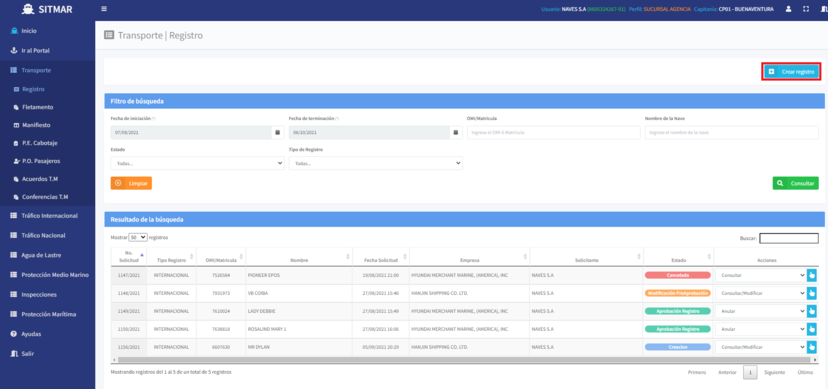Click the SITMAR ship logo
Screen dimensions: 828x389
coord(28,9)
